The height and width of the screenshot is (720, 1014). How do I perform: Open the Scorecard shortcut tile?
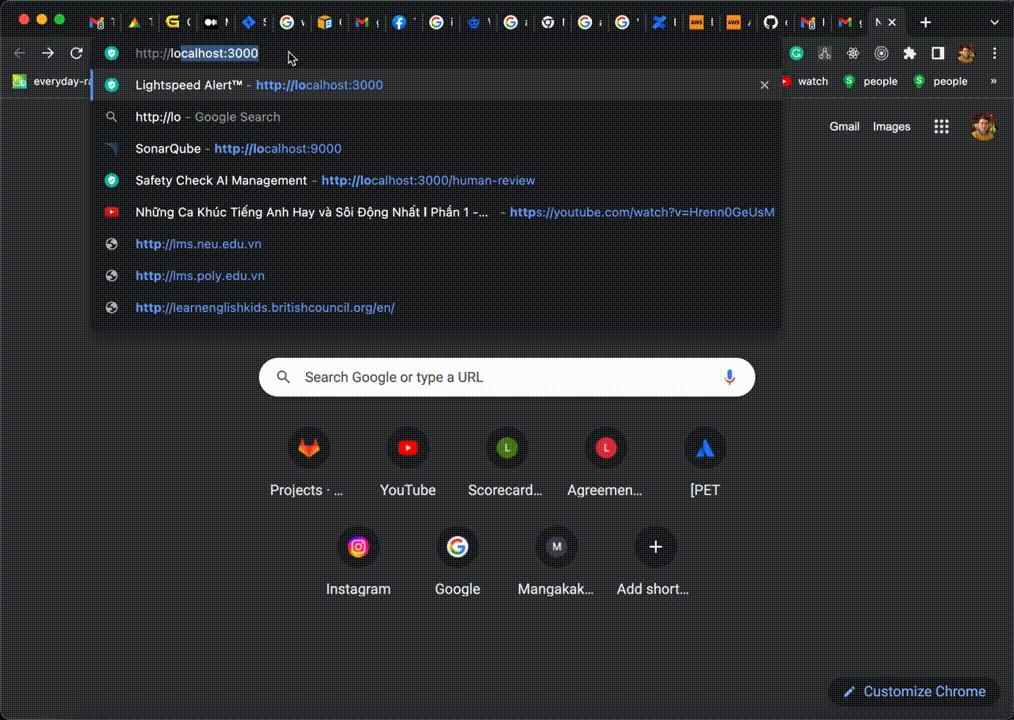click(x=507, y=463)
